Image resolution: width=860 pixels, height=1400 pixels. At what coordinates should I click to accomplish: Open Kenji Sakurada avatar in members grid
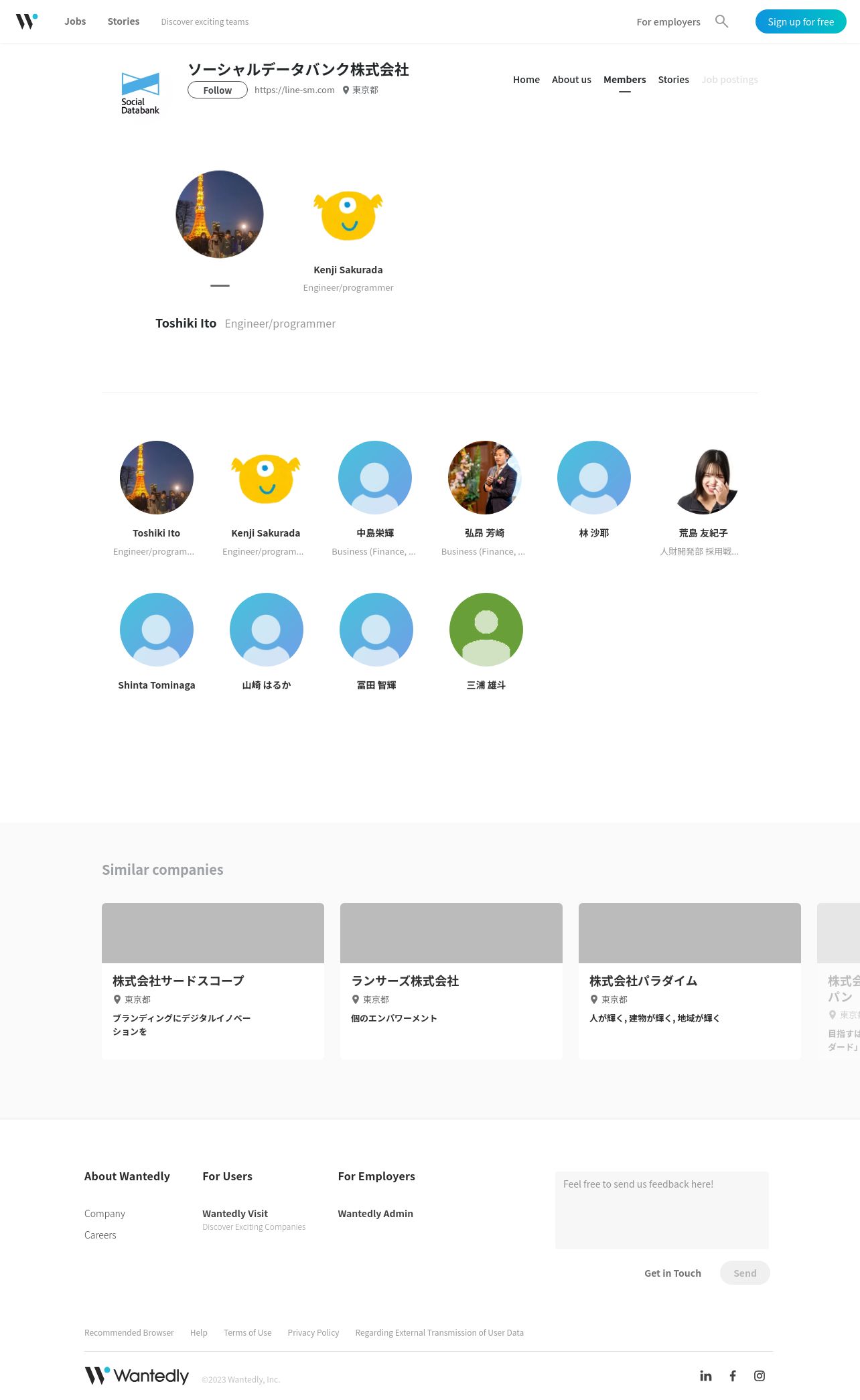[266, 478]
